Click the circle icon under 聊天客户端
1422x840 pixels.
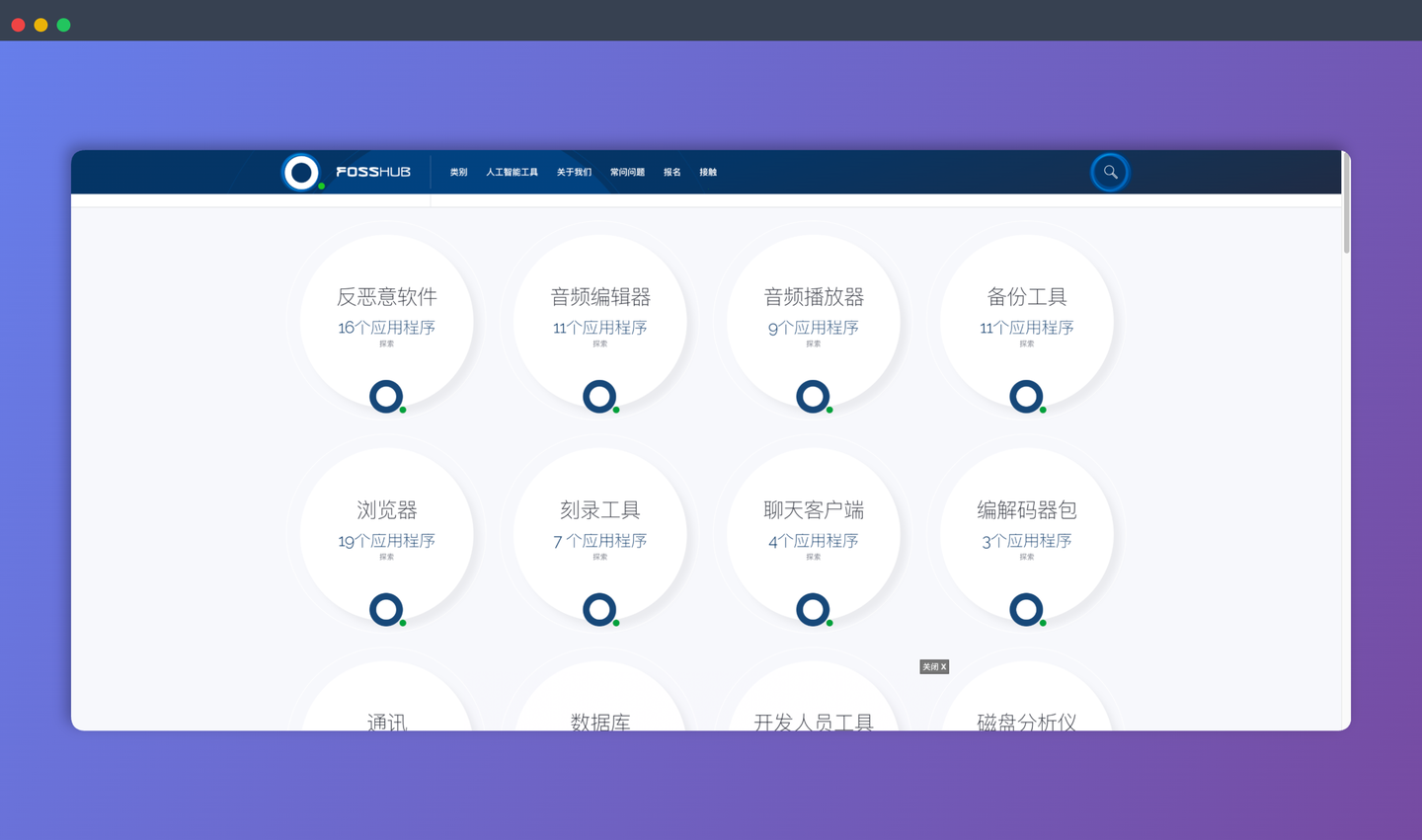[x=813, y=609]
